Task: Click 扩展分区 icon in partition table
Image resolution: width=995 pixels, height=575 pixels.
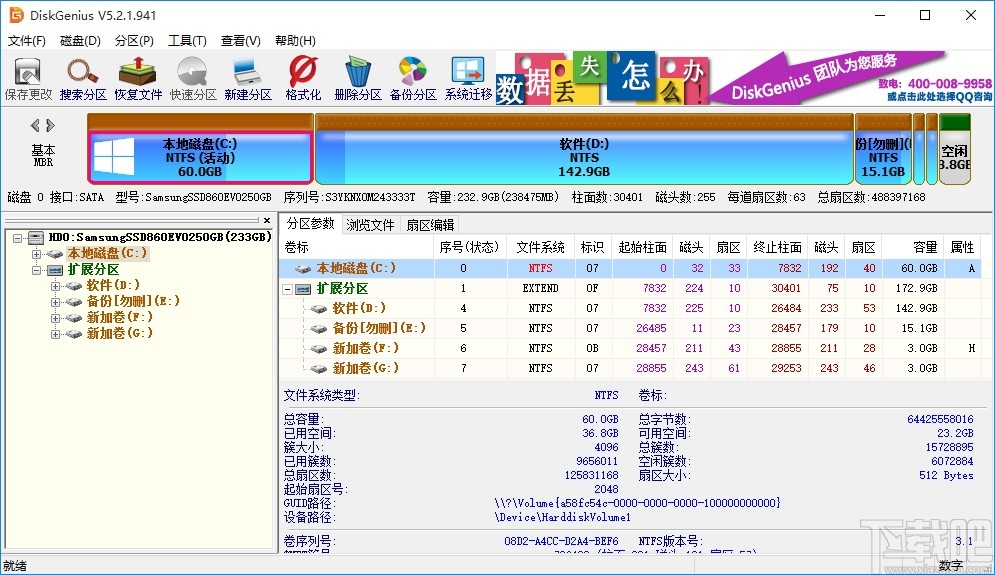Action: tap(303, 289)
